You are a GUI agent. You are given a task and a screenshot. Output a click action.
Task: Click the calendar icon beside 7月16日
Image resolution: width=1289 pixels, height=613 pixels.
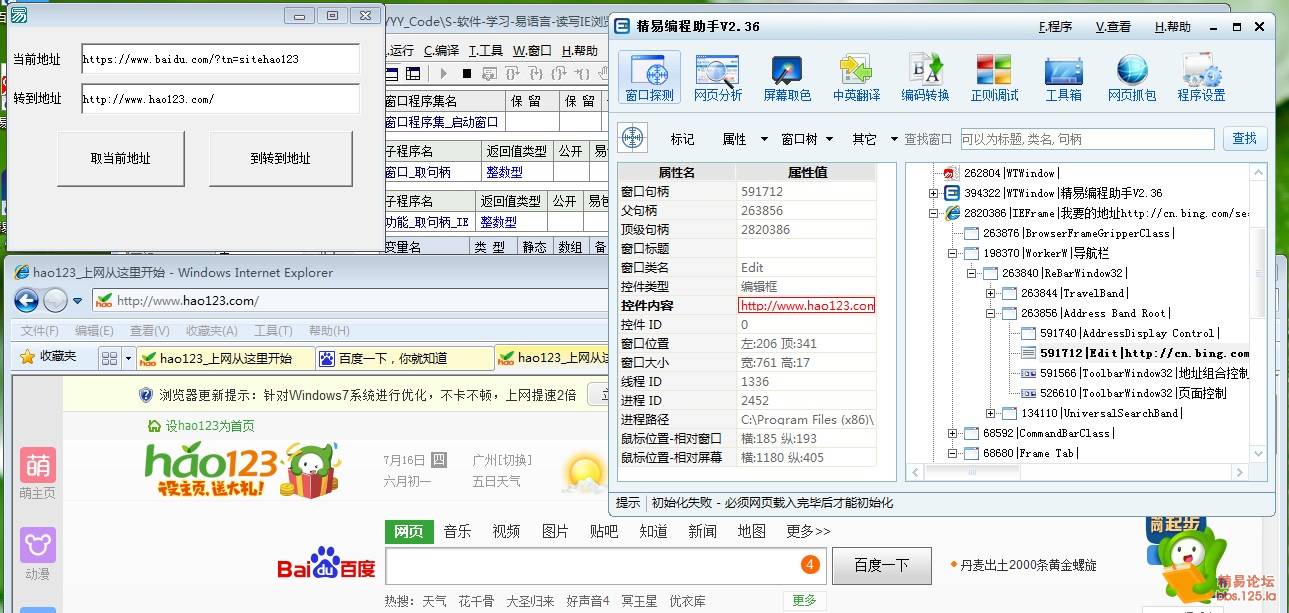(439, 460)
